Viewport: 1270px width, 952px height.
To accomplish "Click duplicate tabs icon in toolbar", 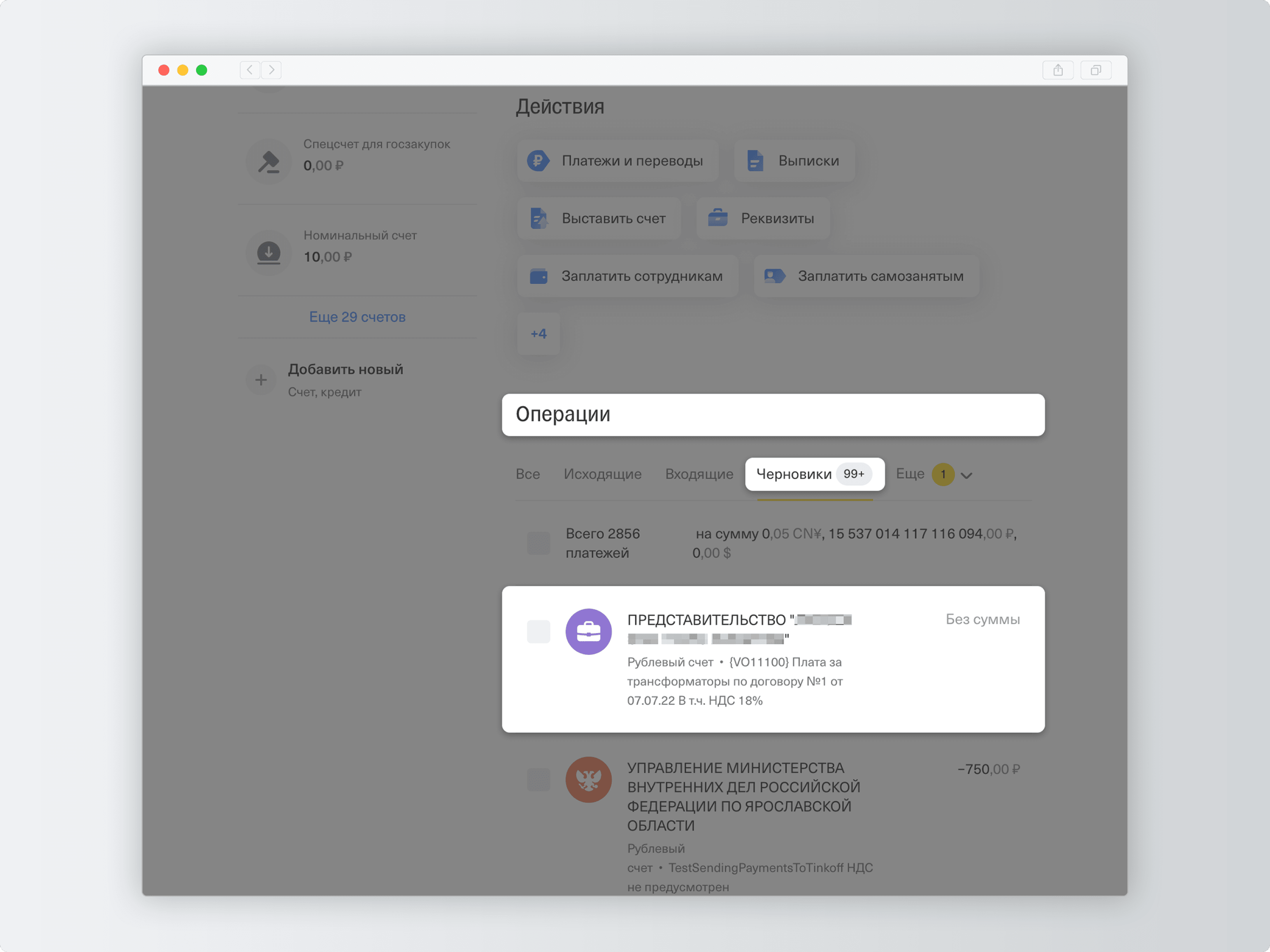I will (1095, 70).
